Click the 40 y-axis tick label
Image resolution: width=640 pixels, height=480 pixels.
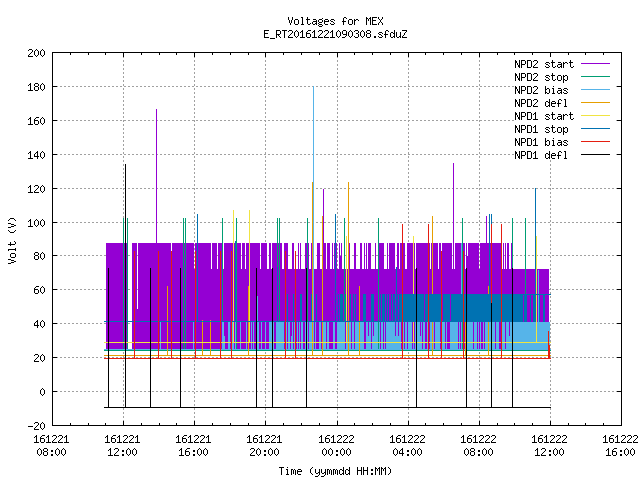click(x=39, y=324)
